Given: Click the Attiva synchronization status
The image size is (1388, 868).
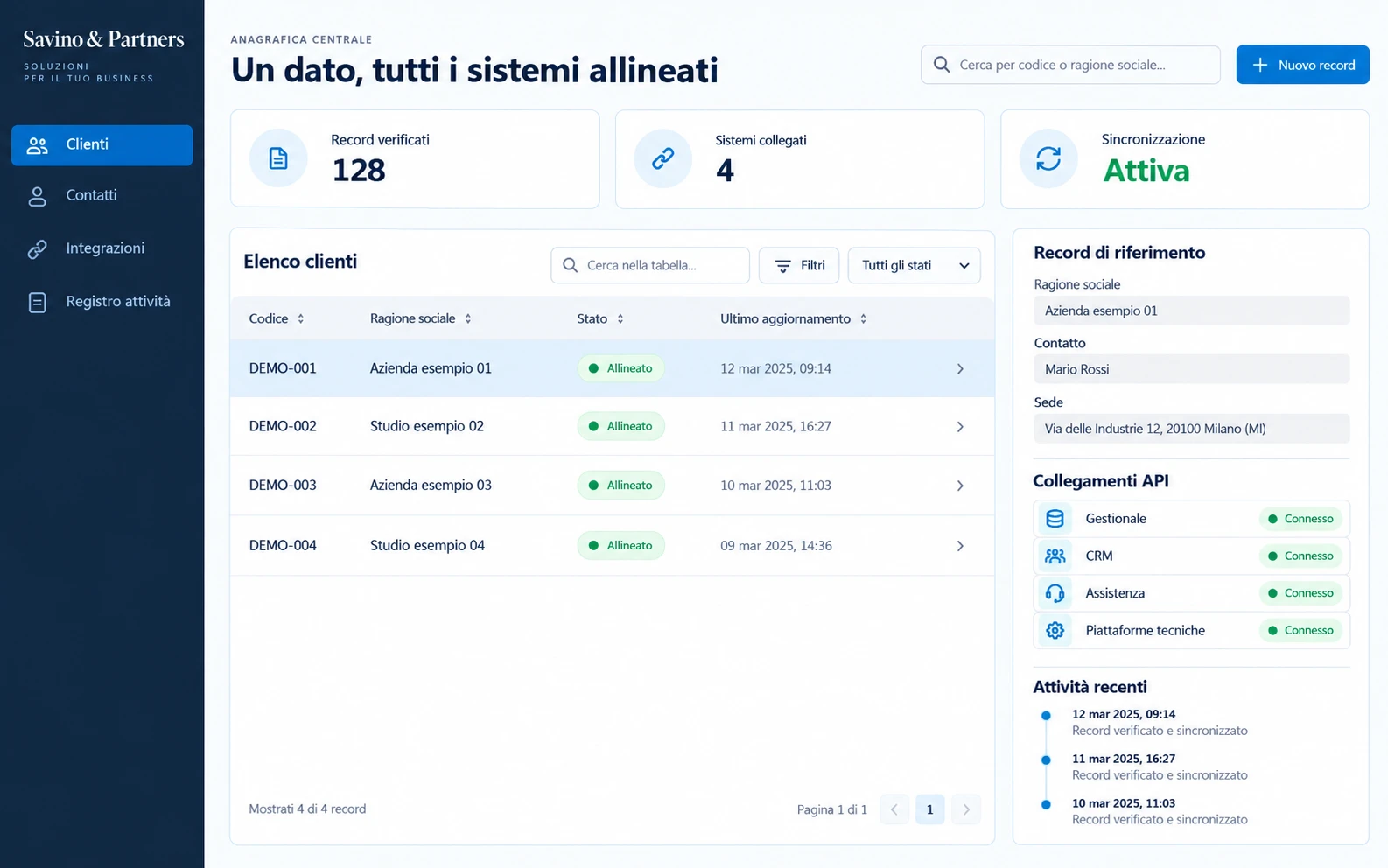Looking at the screenshot, I should point(1146,171).
